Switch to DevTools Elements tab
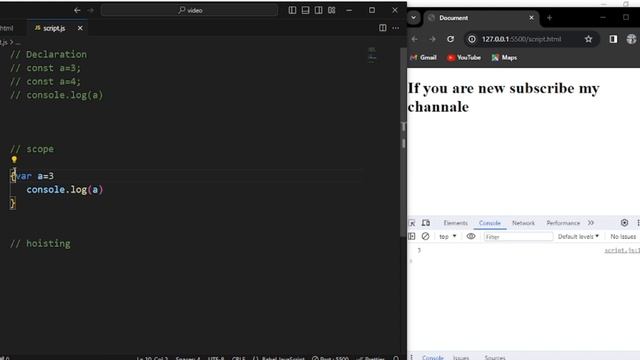 [x=456, y=223]
